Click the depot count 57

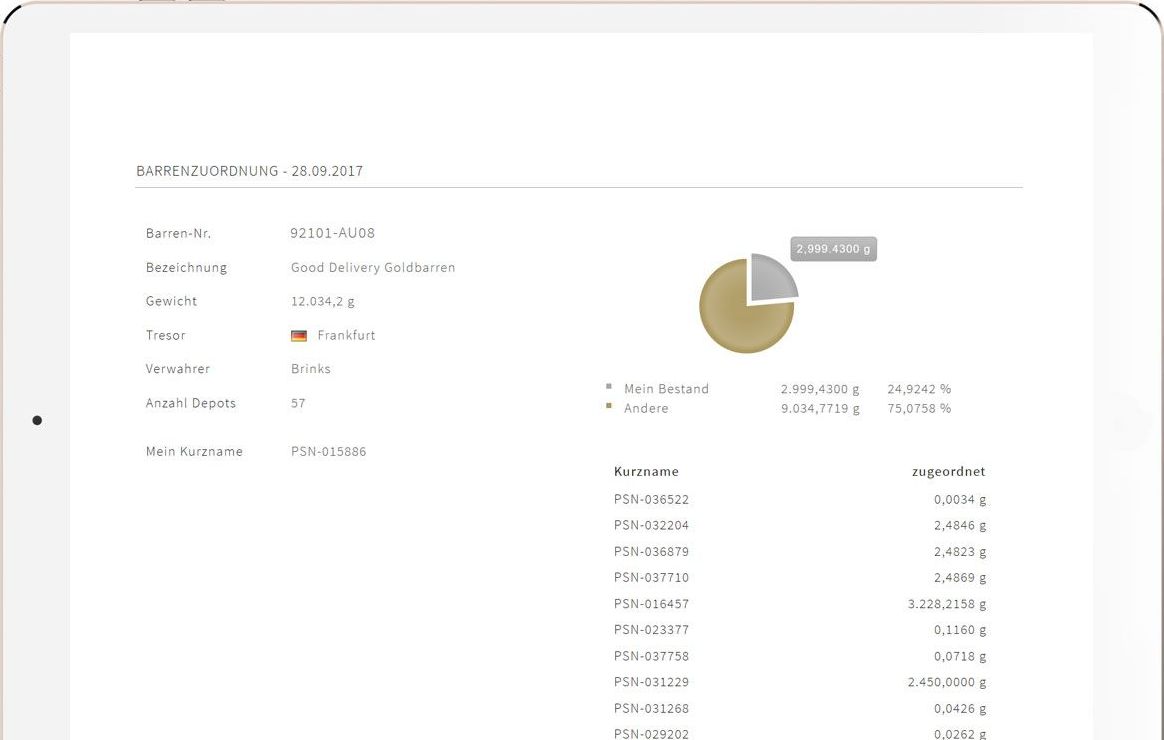point(298,403)
